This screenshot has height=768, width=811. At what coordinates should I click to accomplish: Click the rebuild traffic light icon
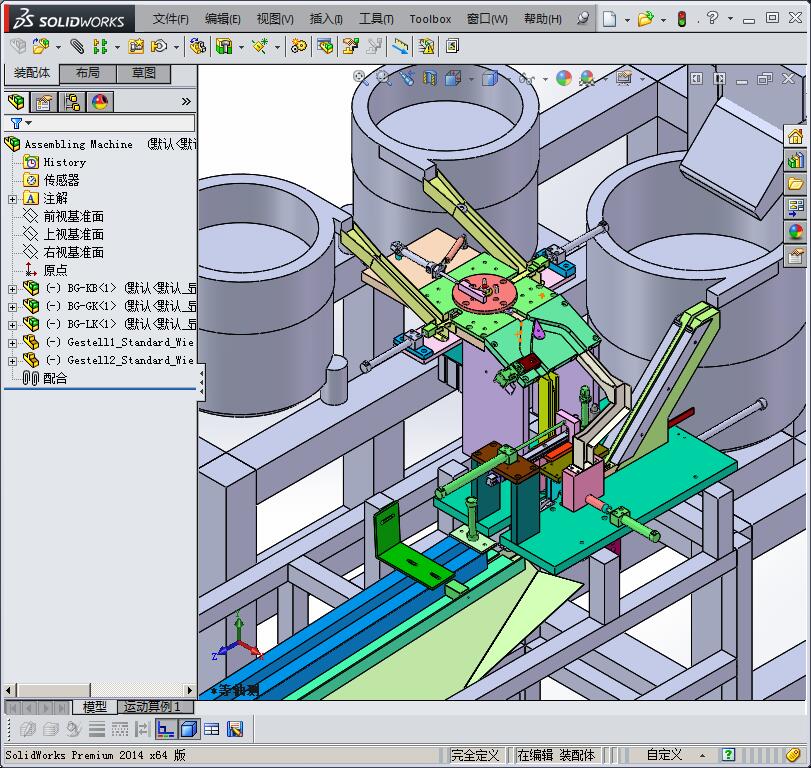[x=682, y=19]
